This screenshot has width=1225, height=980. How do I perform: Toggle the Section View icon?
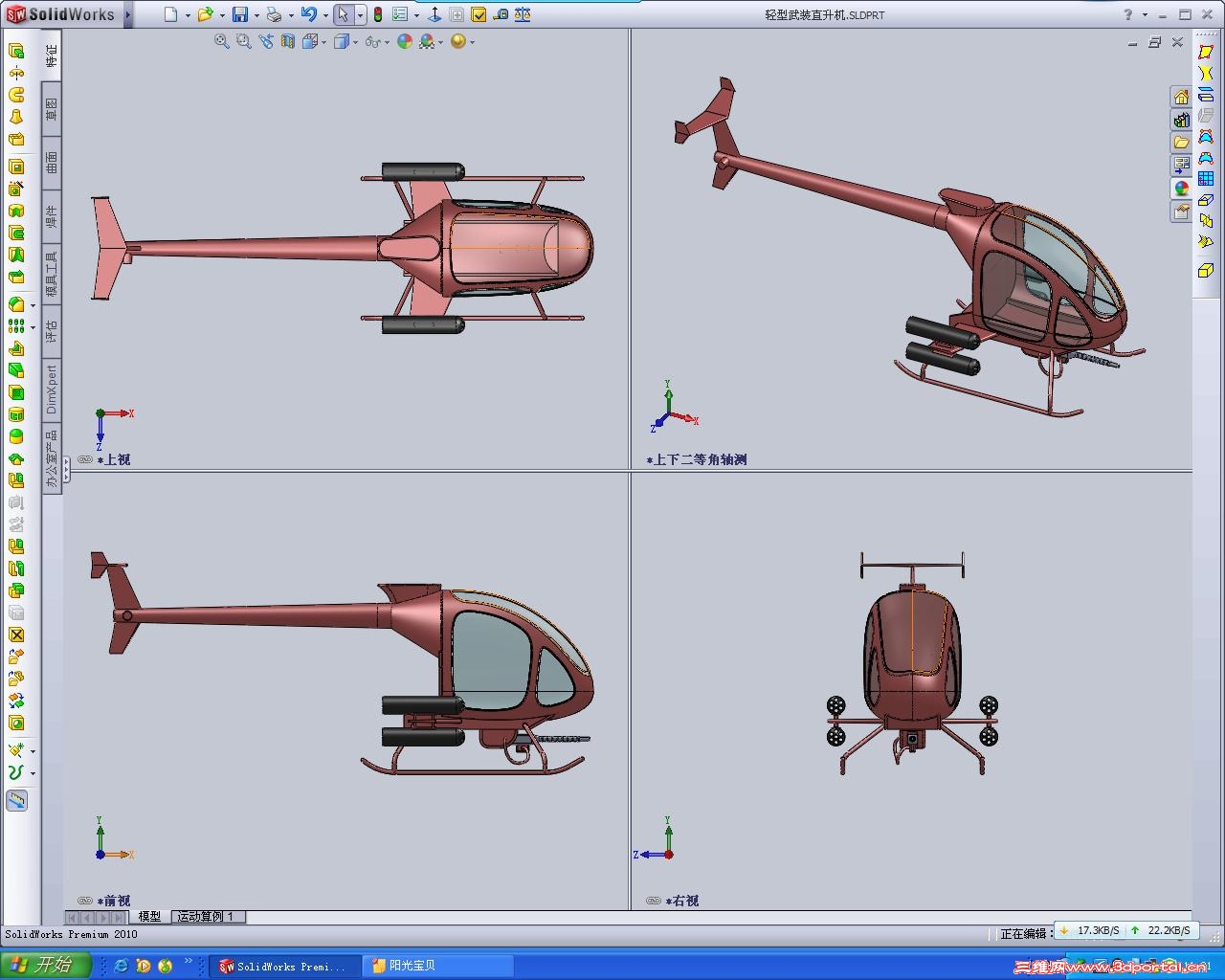click(x=287, y=41)
